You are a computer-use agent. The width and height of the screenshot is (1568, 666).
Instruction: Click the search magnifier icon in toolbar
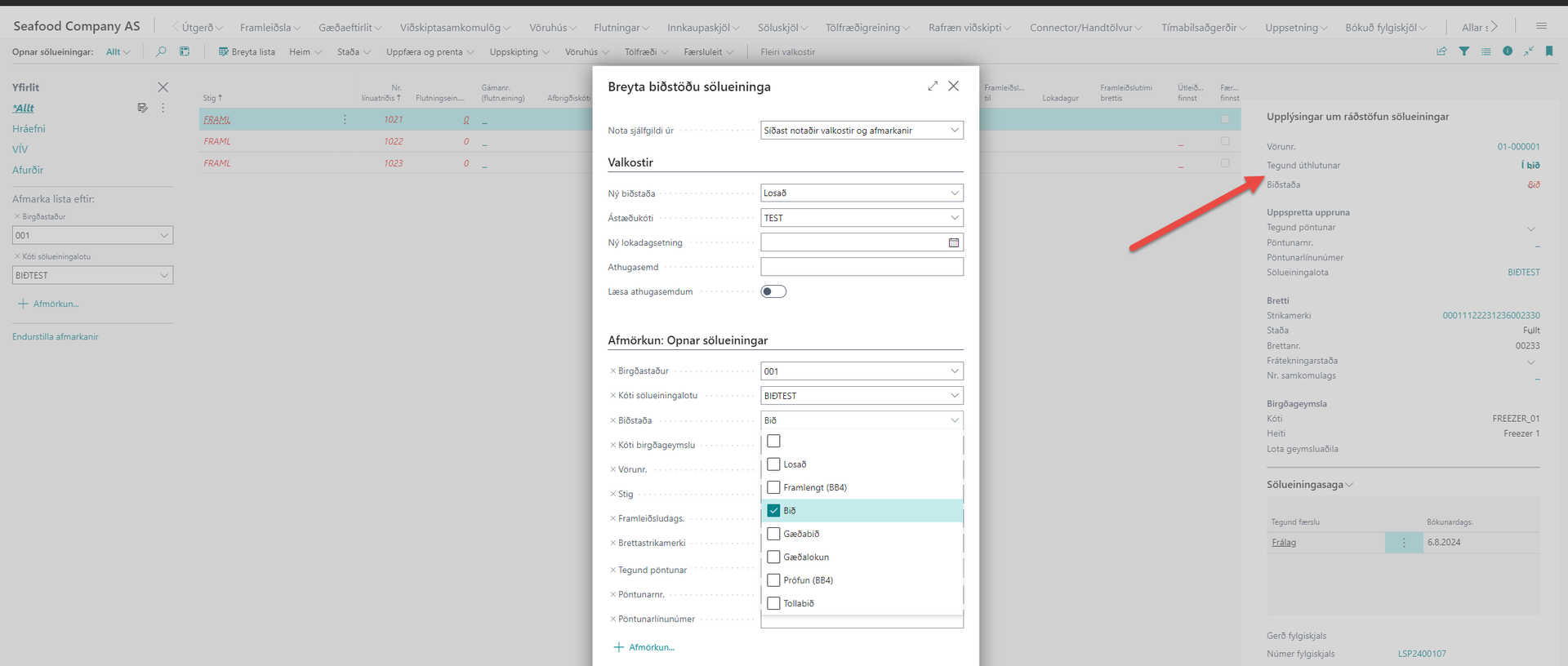coord(161,51)
